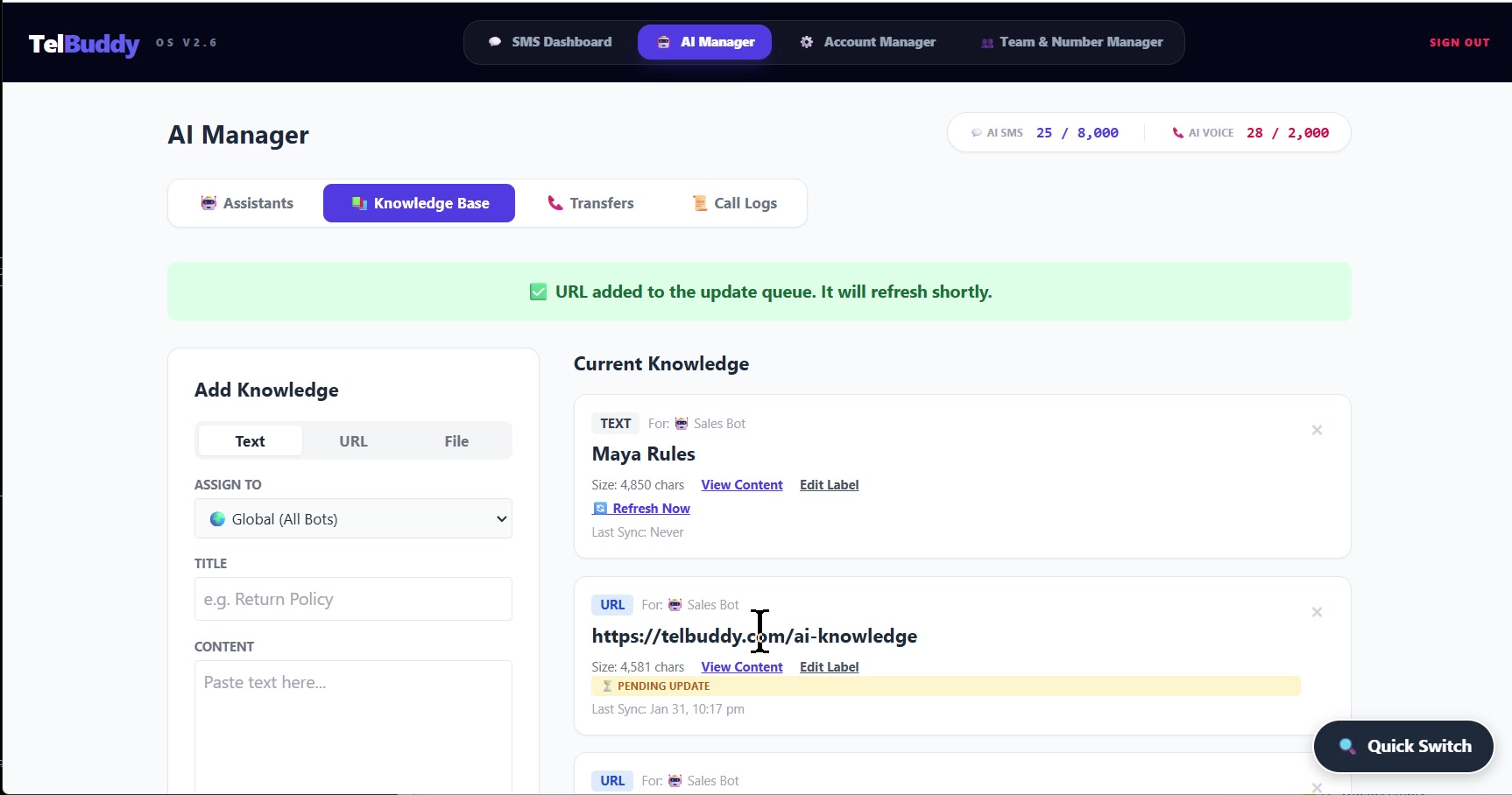
Task: Open Team & Number Manager
Action: click(1072, 42)
